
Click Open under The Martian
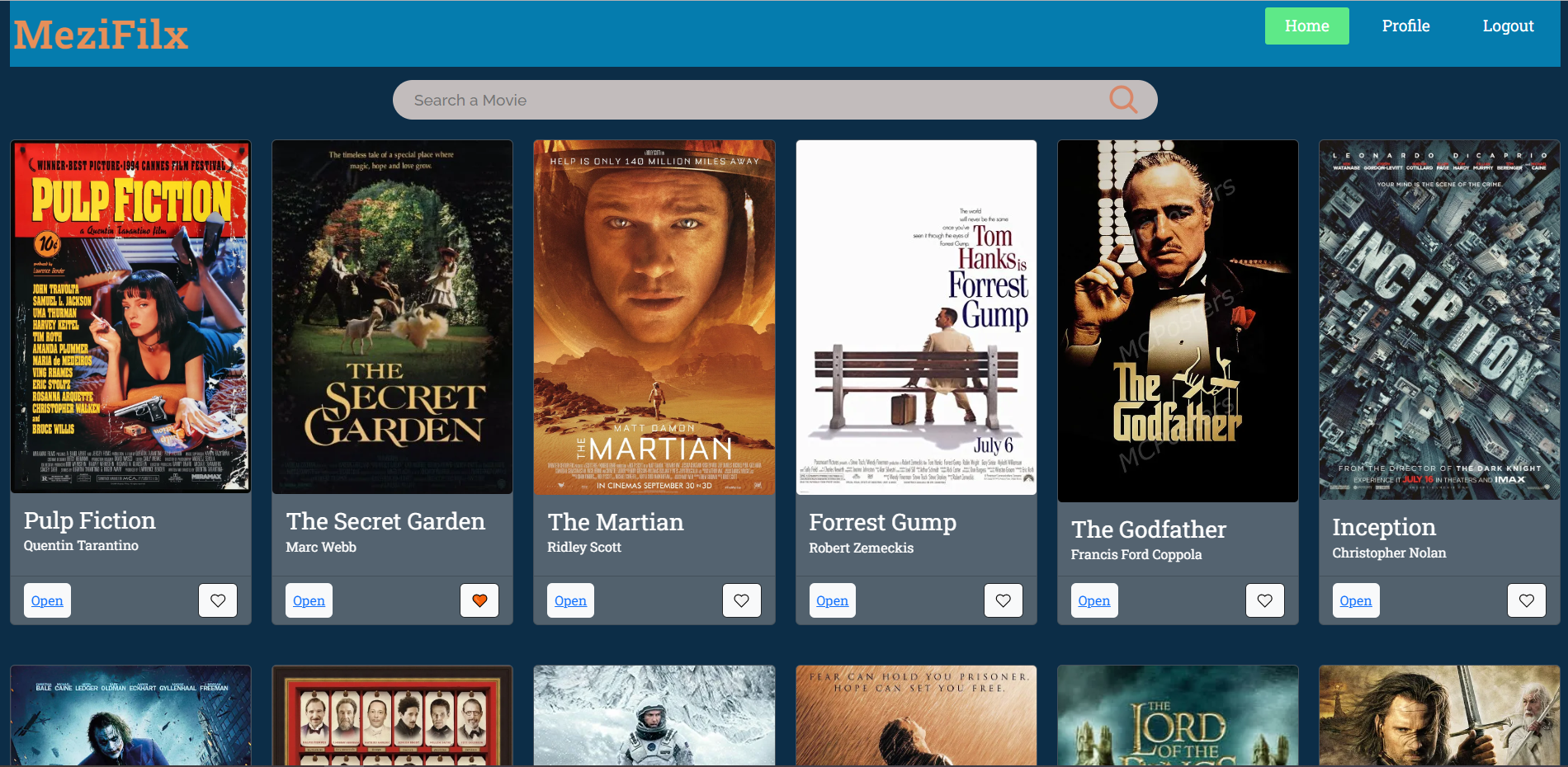click(x=570, y=600)
